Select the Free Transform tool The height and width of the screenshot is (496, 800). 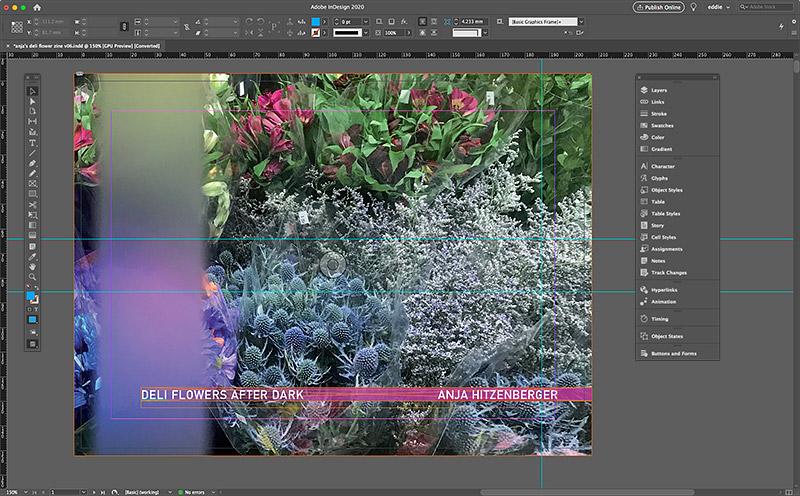point(33,215)
